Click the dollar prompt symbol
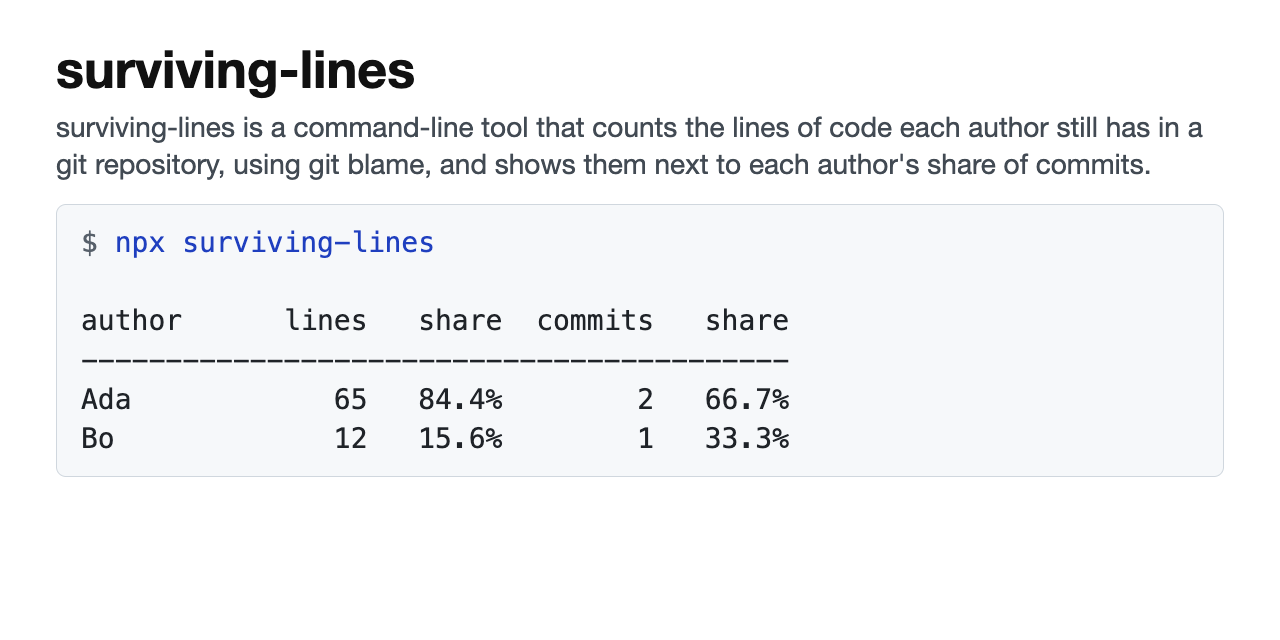Image resolution: width=1280 pixels, height=640 pixels. tap(90, 243)
